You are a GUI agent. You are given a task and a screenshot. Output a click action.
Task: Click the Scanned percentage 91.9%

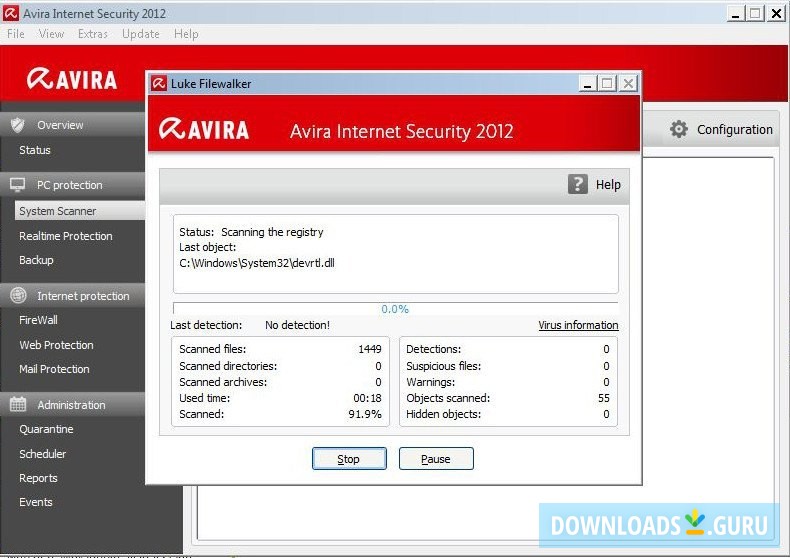coord(365,414)
